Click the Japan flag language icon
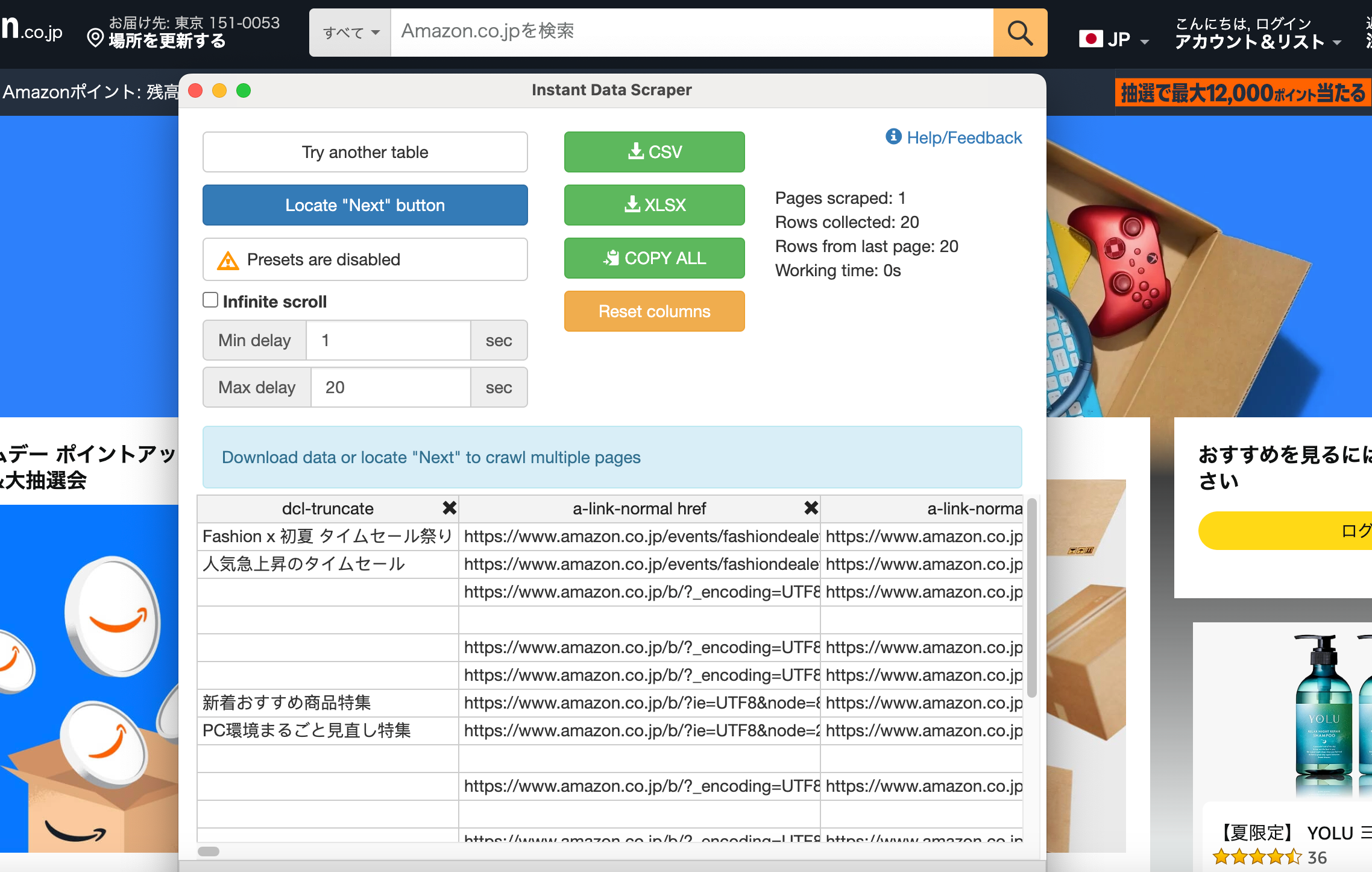 click(1091, 39)
